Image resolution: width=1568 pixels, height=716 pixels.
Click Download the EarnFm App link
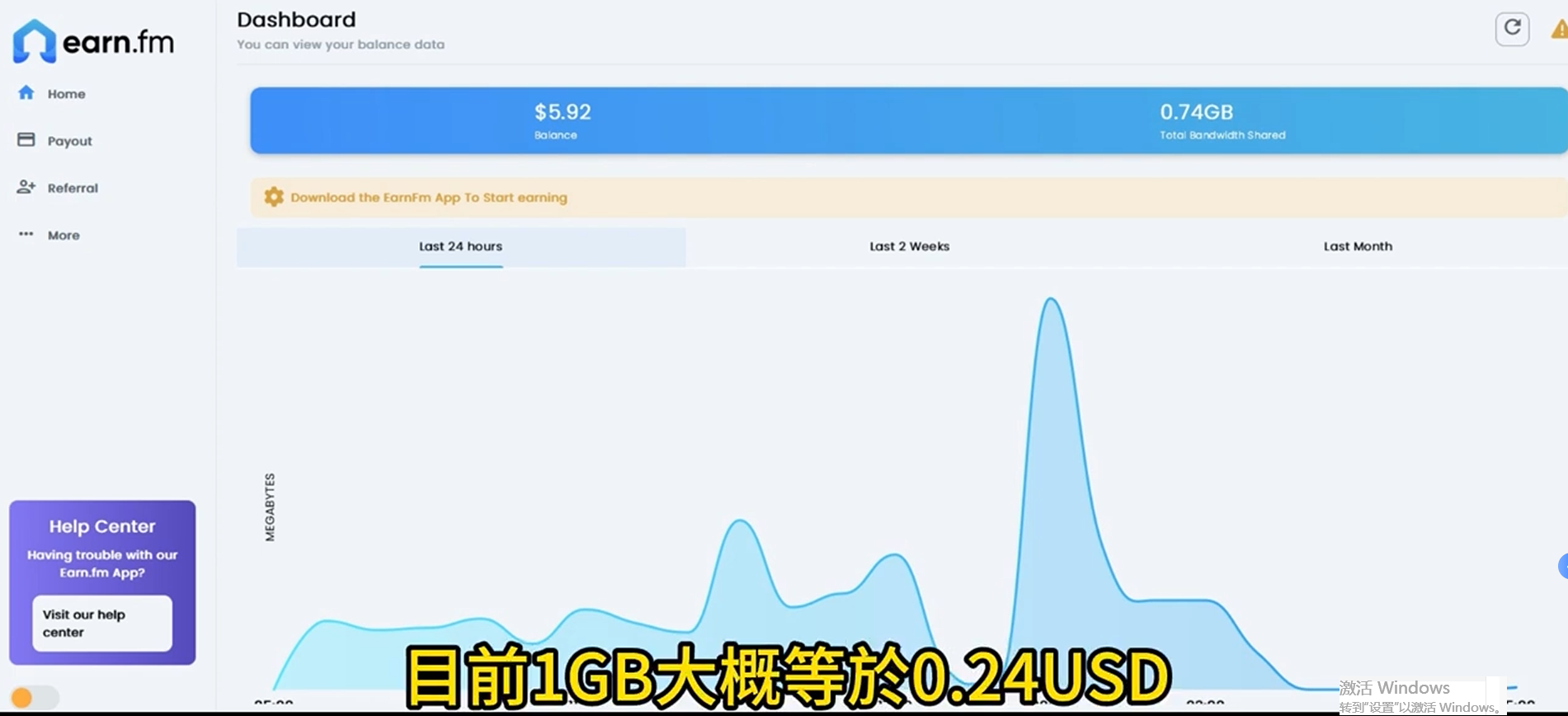tap(429, 198)
